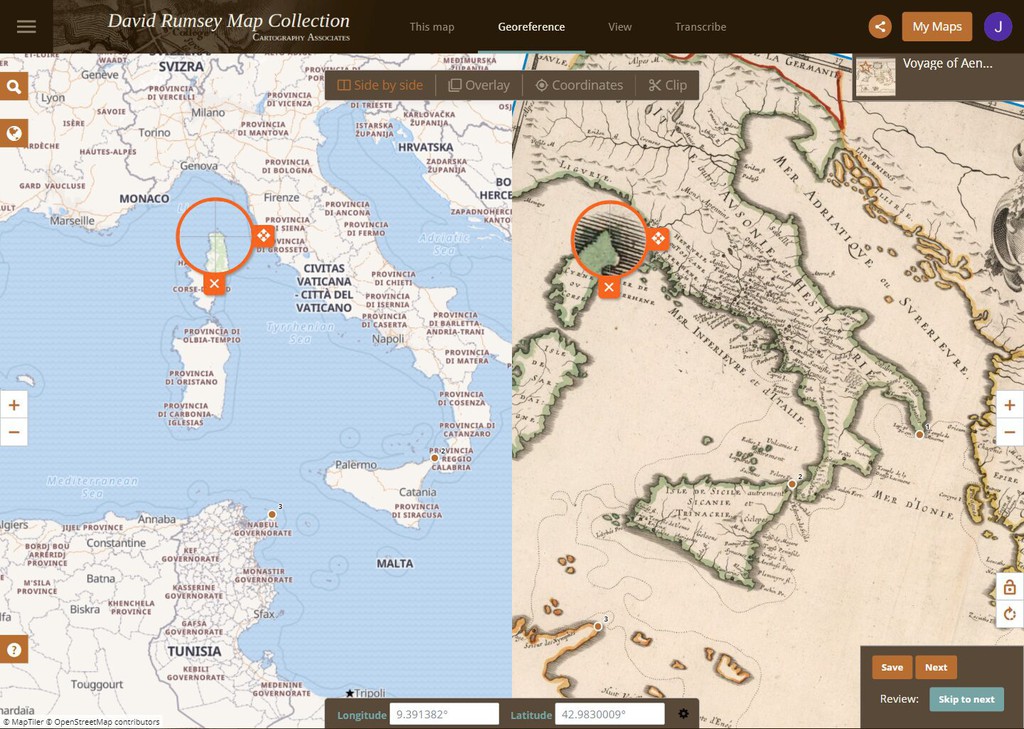Screen dimensions: 1024x729
Task: Select Side by side view mode
Action: click(380, 86)
